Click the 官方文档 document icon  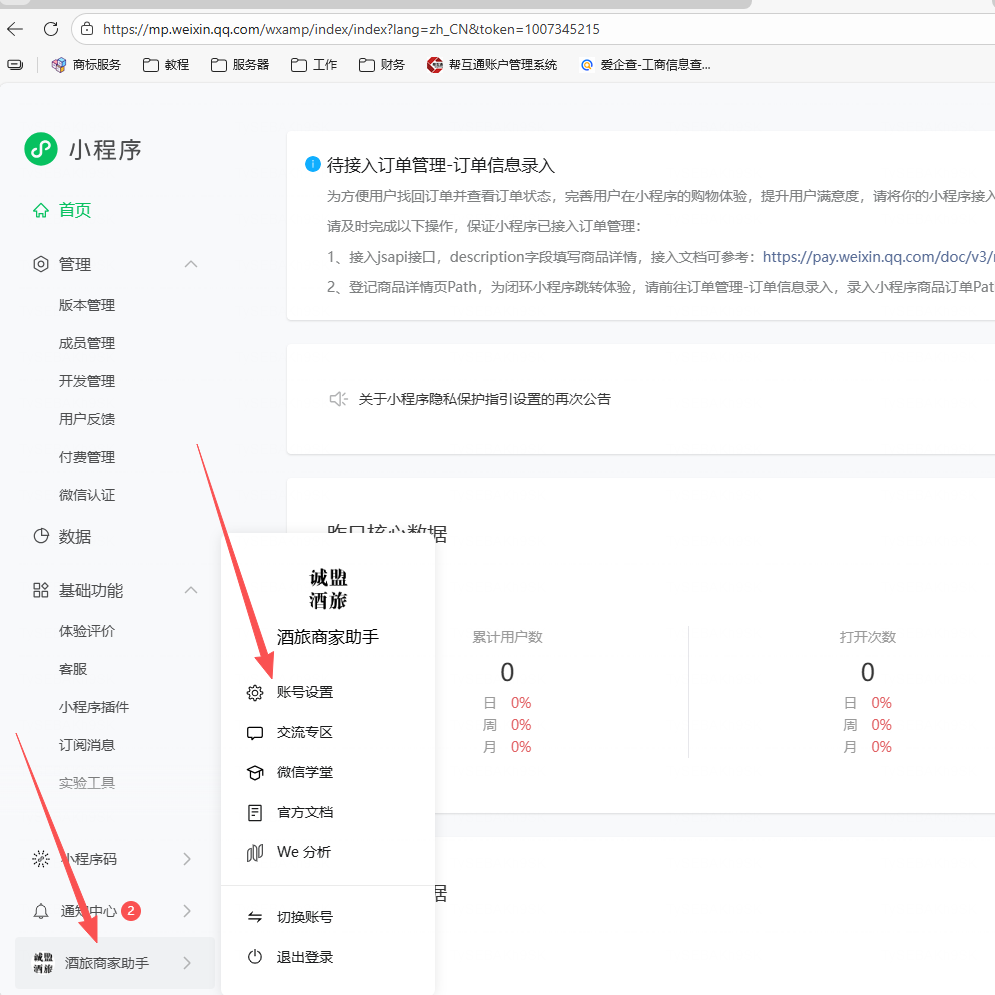[x=255, y=812]
